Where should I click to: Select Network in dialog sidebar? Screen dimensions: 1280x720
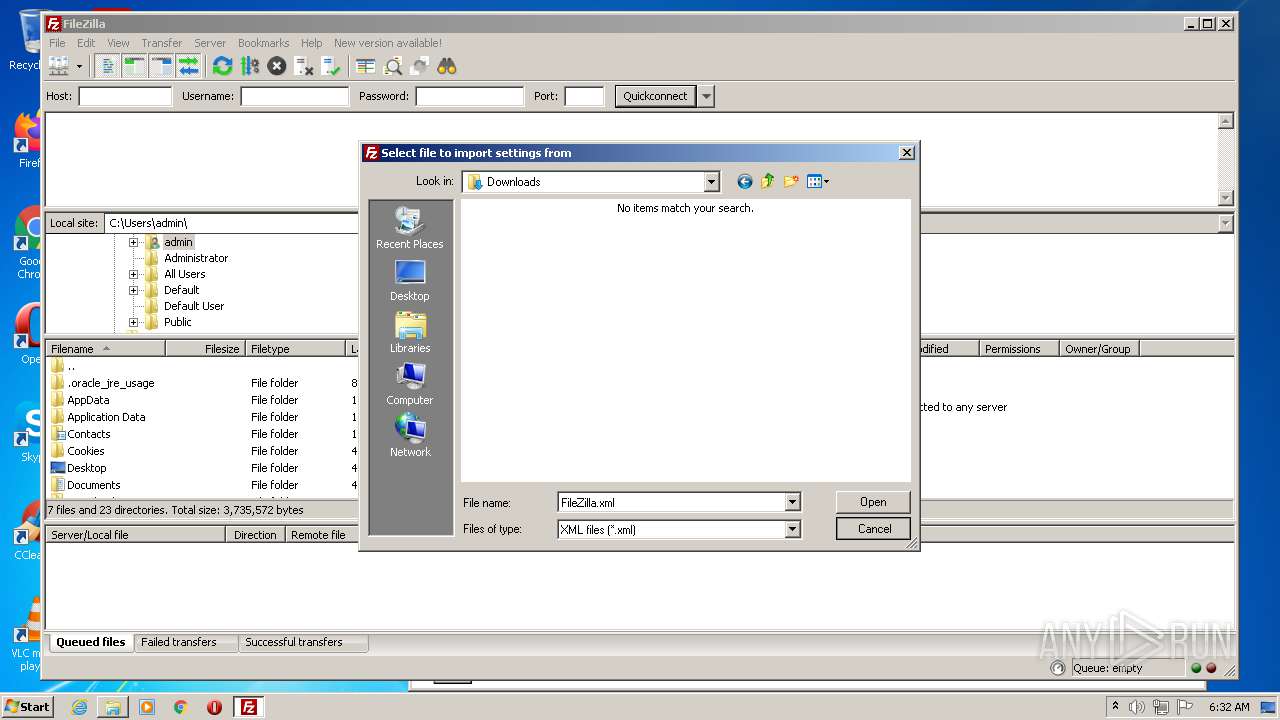410,436
